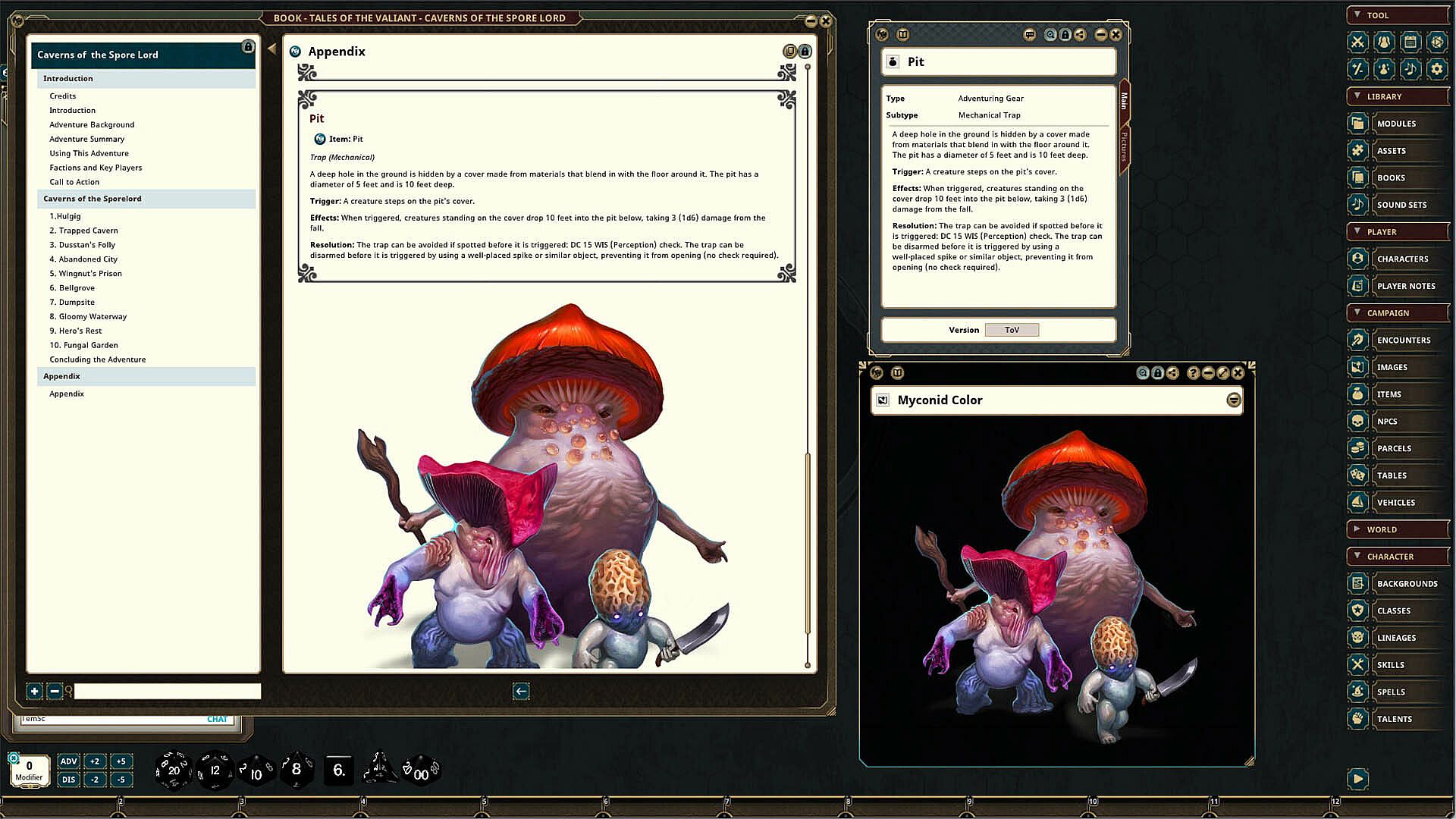Image resolution: width=1456 pixels, height=819 pixels.
Task: Open the Modules library icon
Action: tap(1357, 124)
